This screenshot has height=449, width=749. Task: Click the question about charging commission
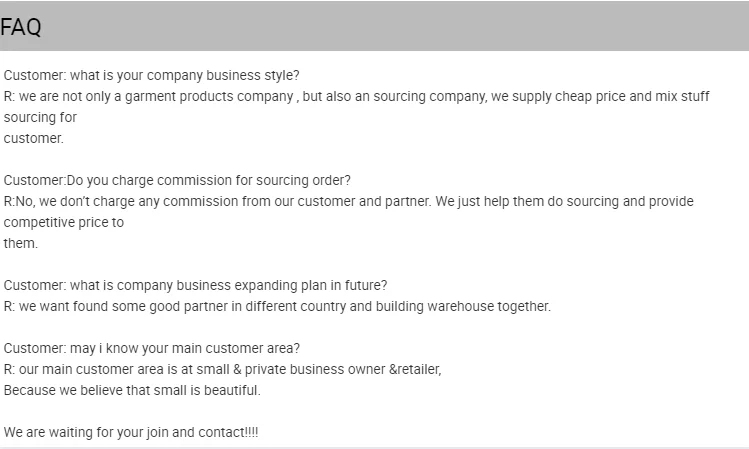click(177, 180)
